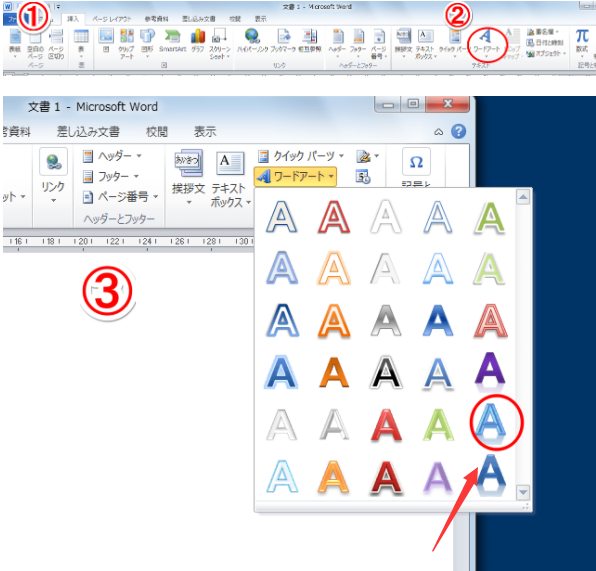596x571 pixels.
Task: Switch to the 挿入 tab in top ribbon
Action: point(73,19)
